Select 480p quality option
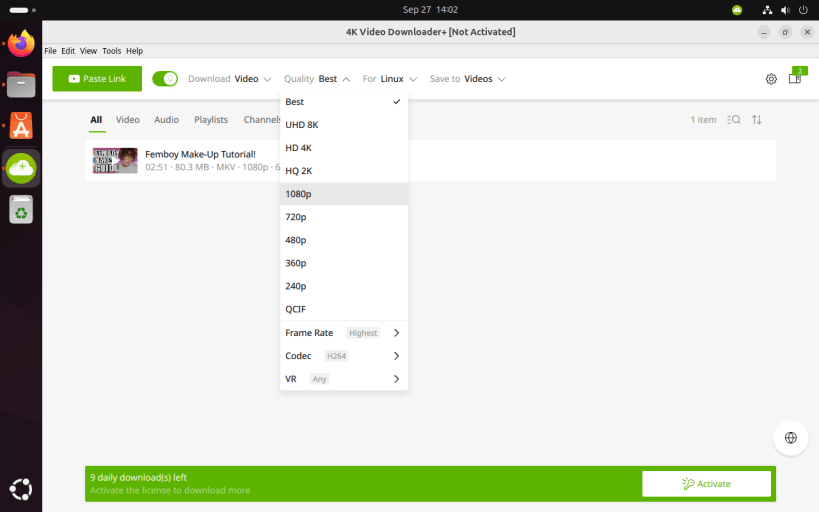The image size is (819, 512). 344,240
